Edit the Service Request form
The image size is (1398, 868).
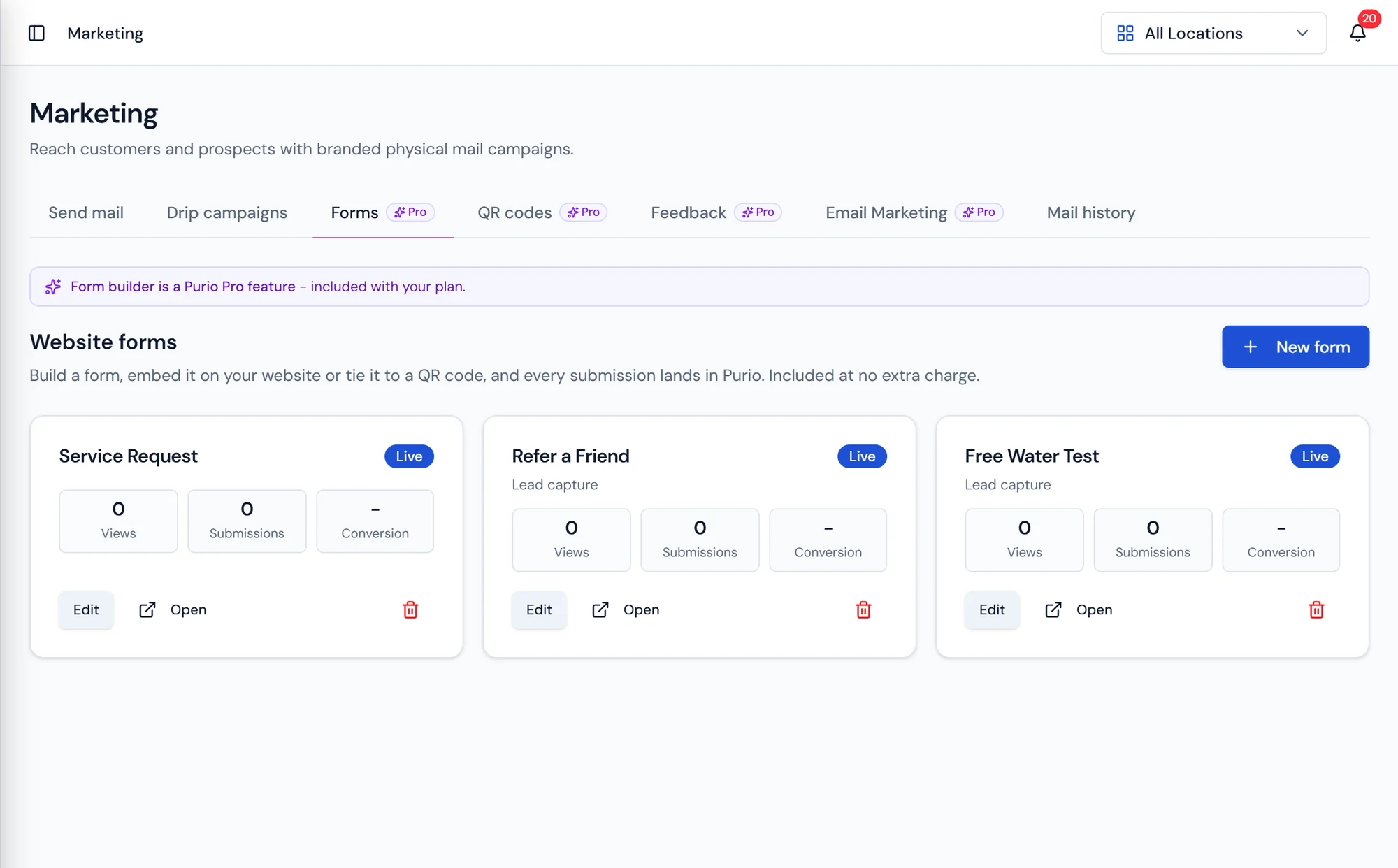point(86,609)
